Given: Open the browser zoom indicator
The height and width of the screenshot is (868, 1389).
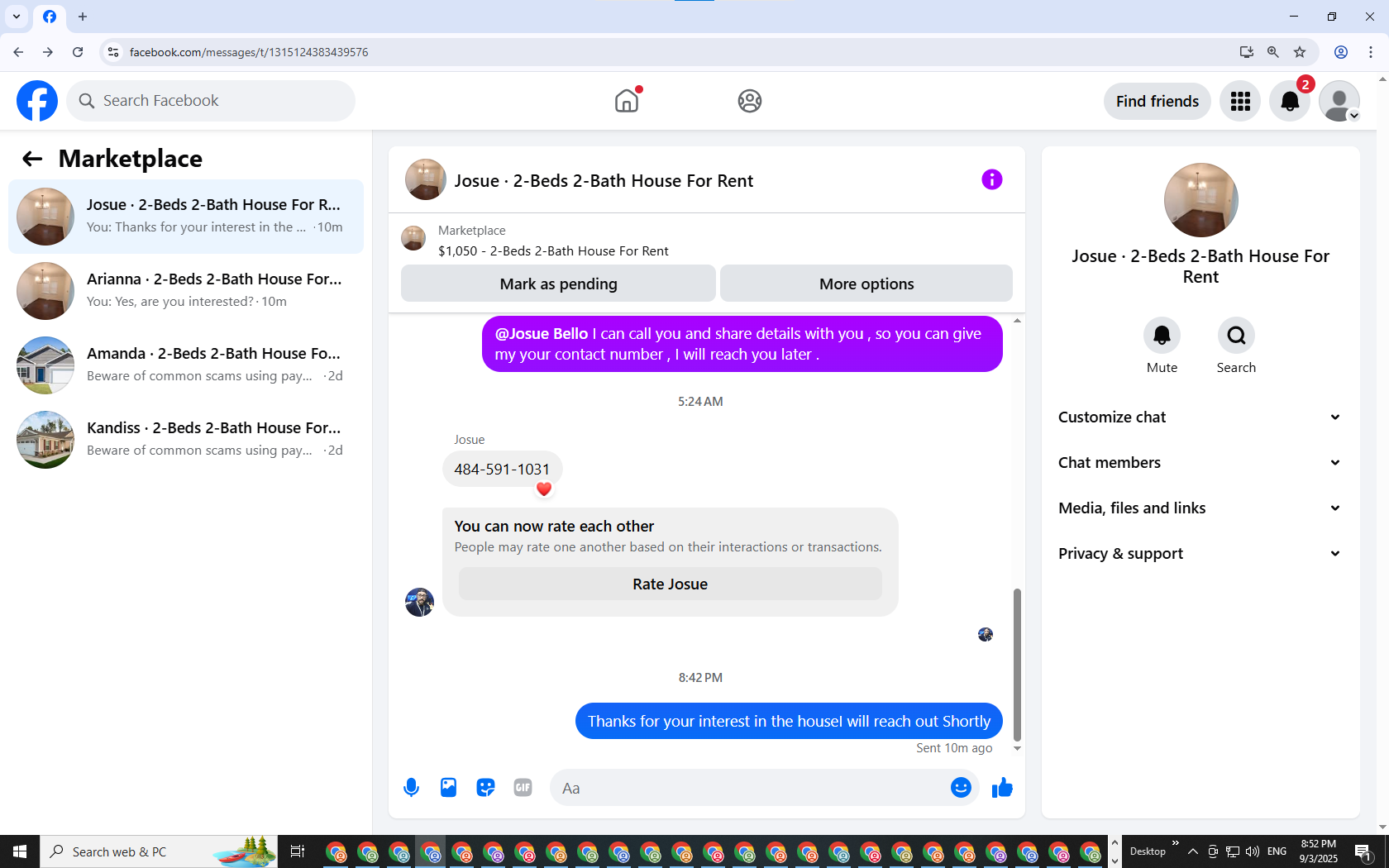Looking at the screenshot, I should [1273, 52].
